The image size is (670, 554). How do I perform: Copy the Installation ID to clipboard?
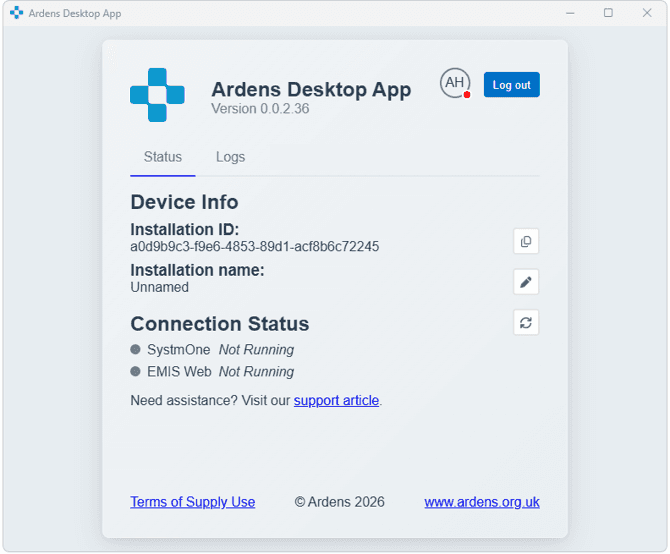[x=526, y=241]
